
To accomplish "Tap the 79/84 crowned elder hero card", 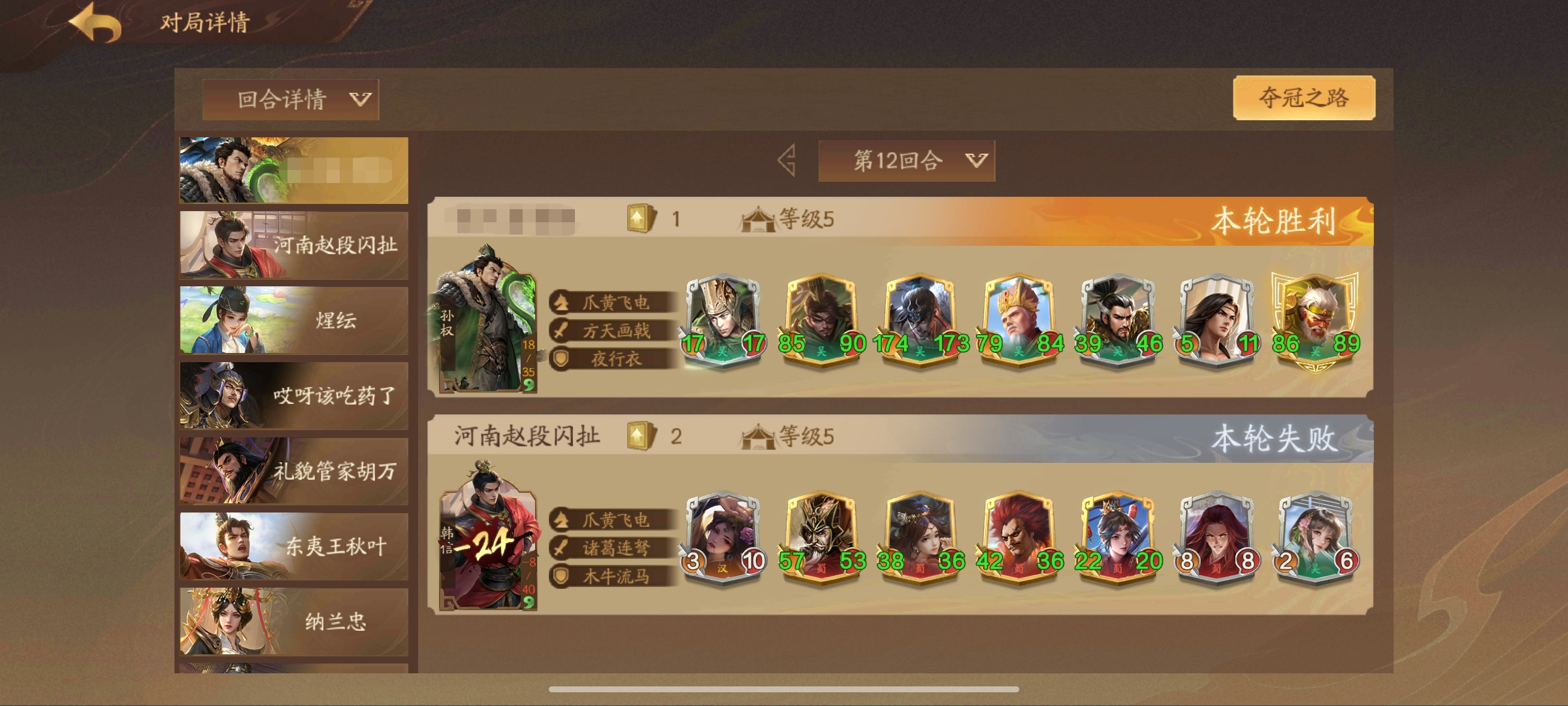I will tap(1019, 321).
